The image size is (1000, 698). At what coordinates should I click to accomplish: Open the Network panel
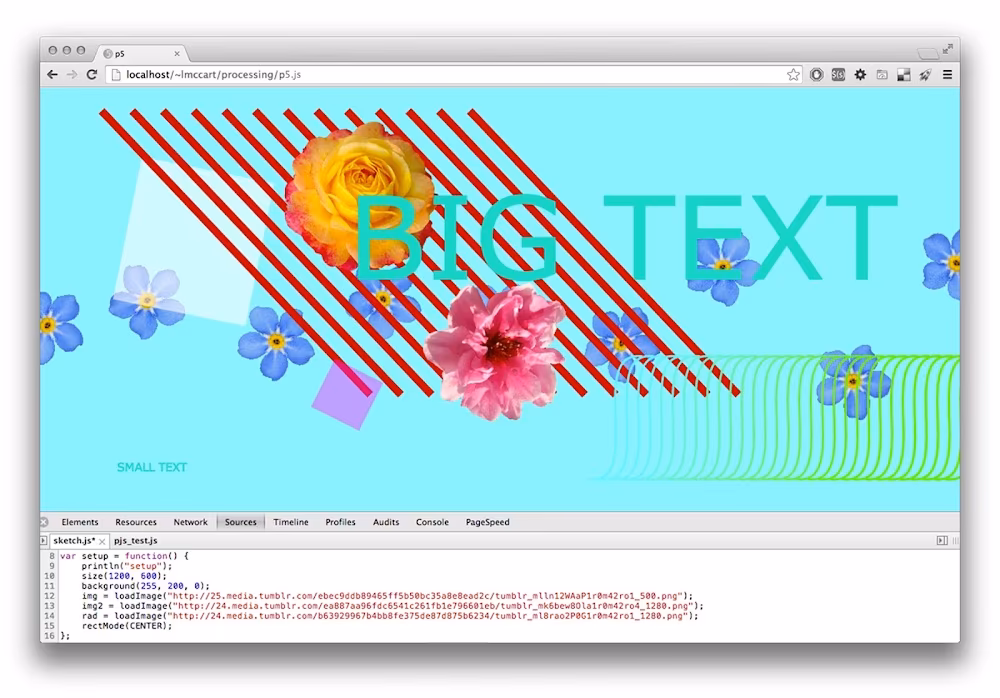(190, 522)
